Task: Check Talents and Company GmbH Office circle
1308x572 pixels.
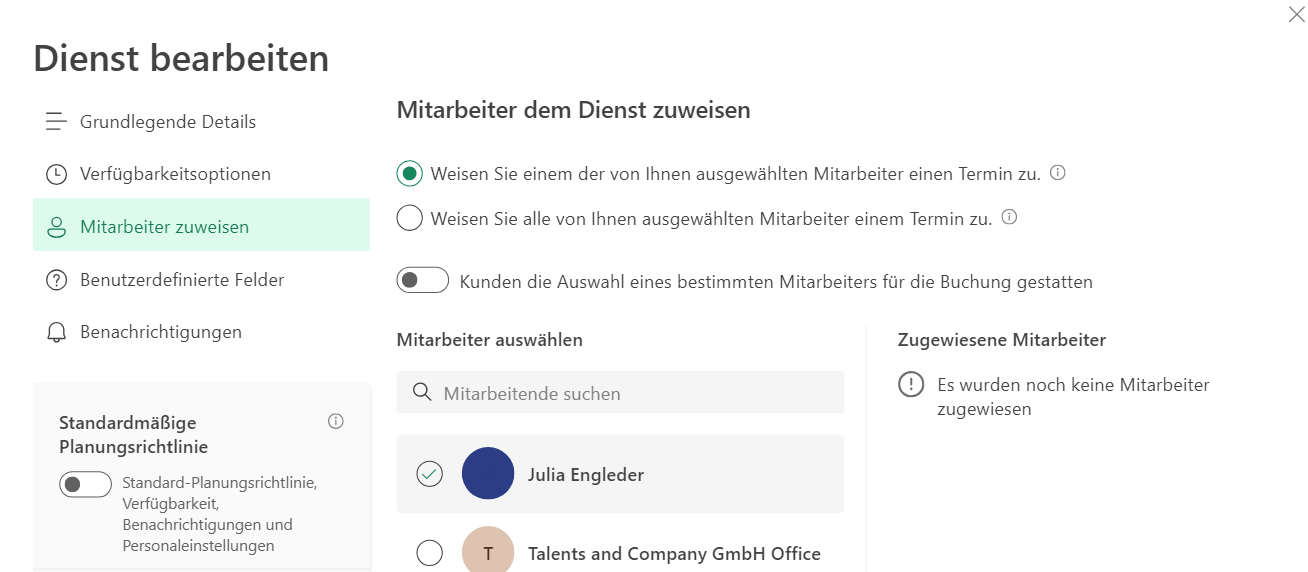Action: 429,553
